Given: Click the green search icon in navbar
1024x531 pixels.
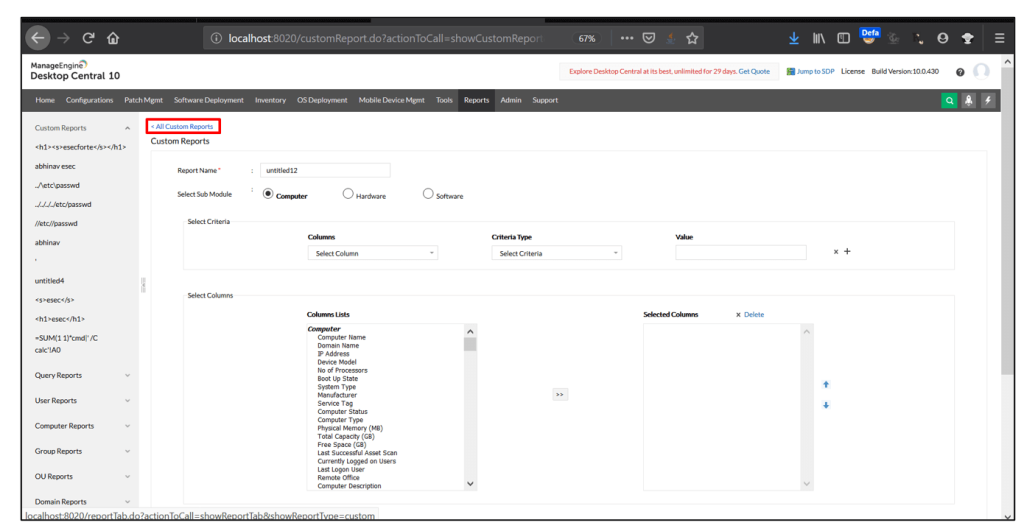Looking at the screenshot, I should [949, 100].
